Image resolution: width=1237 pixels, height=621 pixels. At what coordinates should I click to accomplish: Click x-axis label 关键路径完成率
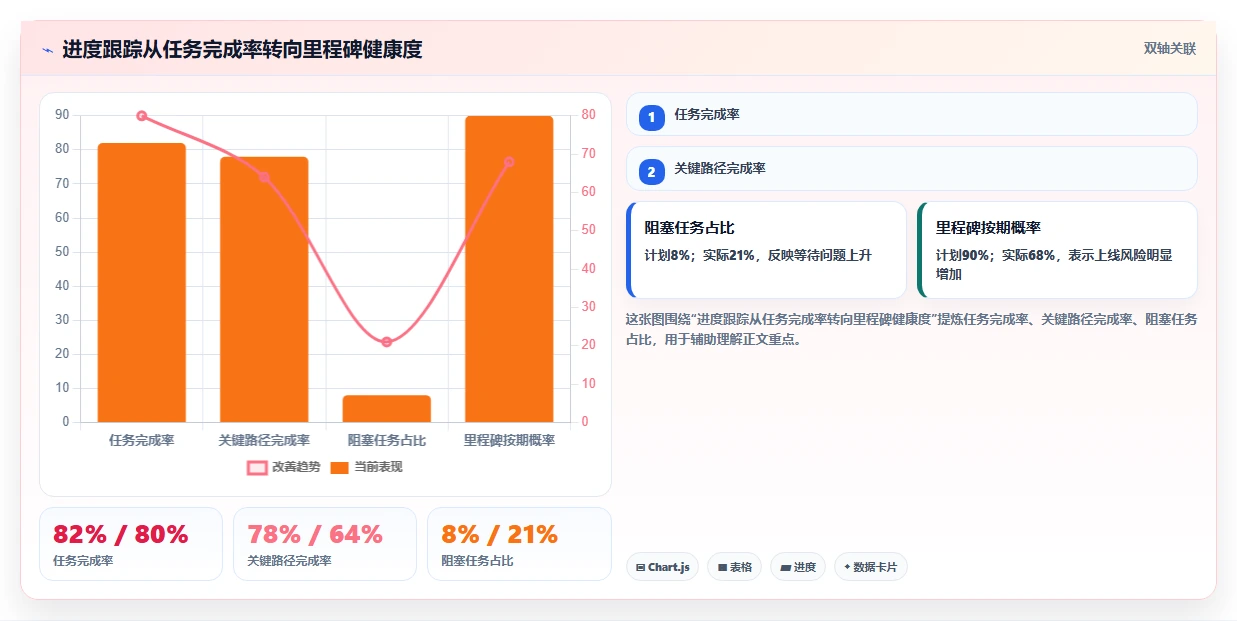[264, 440]
